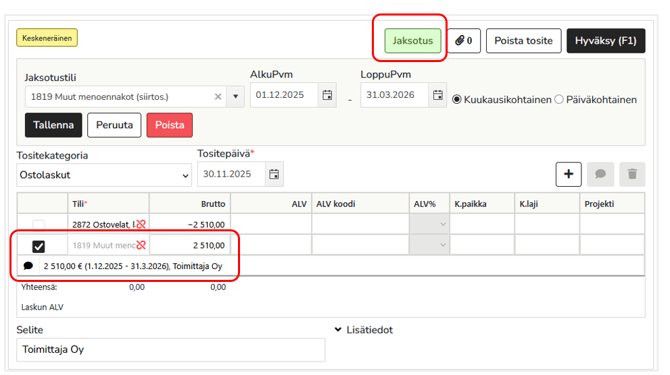The image size is (670, 375).
Task: Clear the Jaksotustili selection with the X
Action: pyautogui.click(x=218, y=97)
